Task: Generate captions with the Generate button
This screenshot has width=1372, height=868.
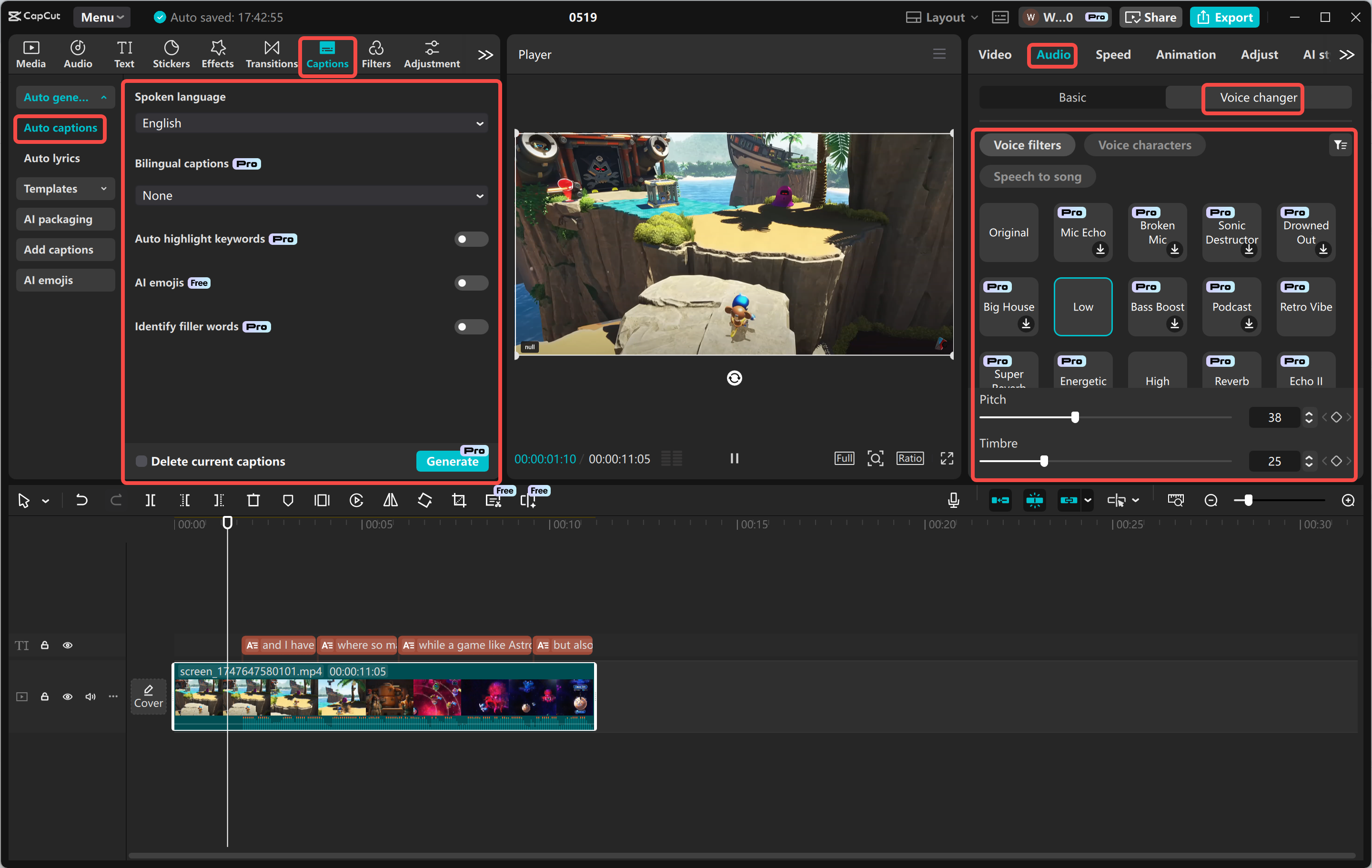Action: (x=452, y=461)
